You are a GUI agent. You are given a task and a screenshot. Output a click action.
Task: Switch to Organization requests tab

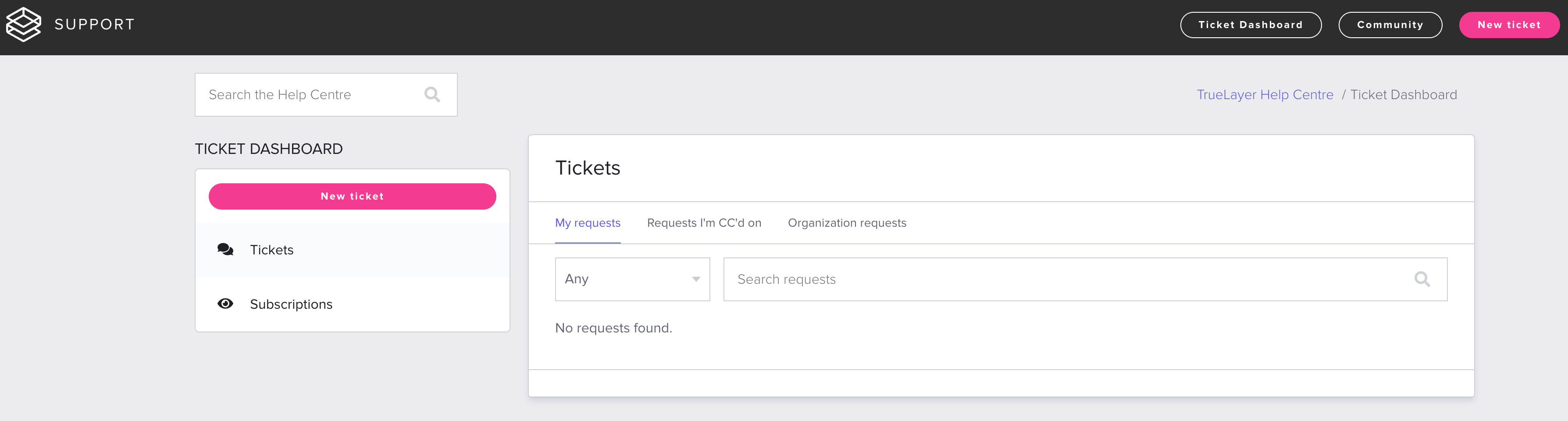(847, 223)
